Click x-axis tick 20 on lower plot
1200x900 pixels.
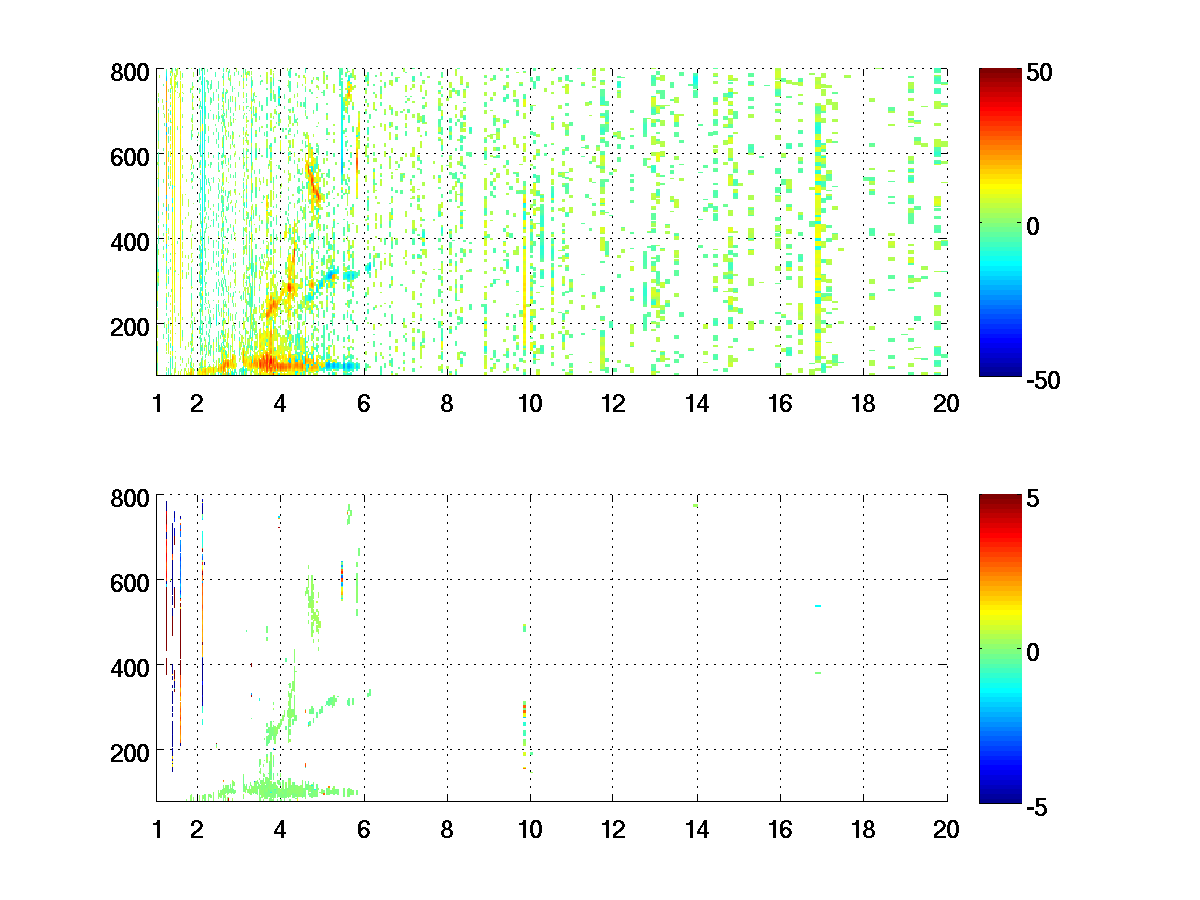click(x=946, y=829)
